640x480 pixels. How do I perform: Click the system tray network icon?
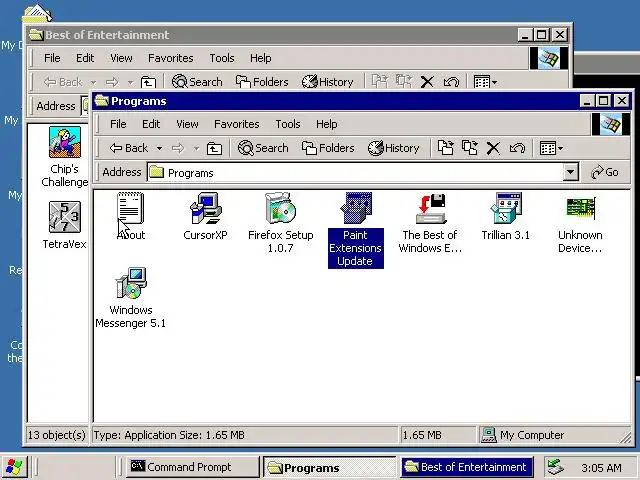tap(556, 467)
